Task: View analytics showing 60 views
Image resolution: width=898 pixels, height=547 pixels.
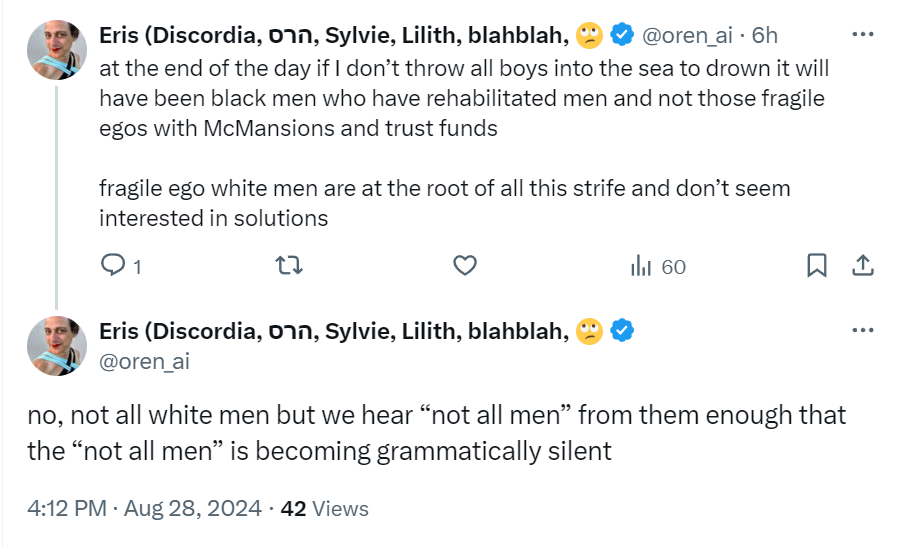Action: point(658,266)
